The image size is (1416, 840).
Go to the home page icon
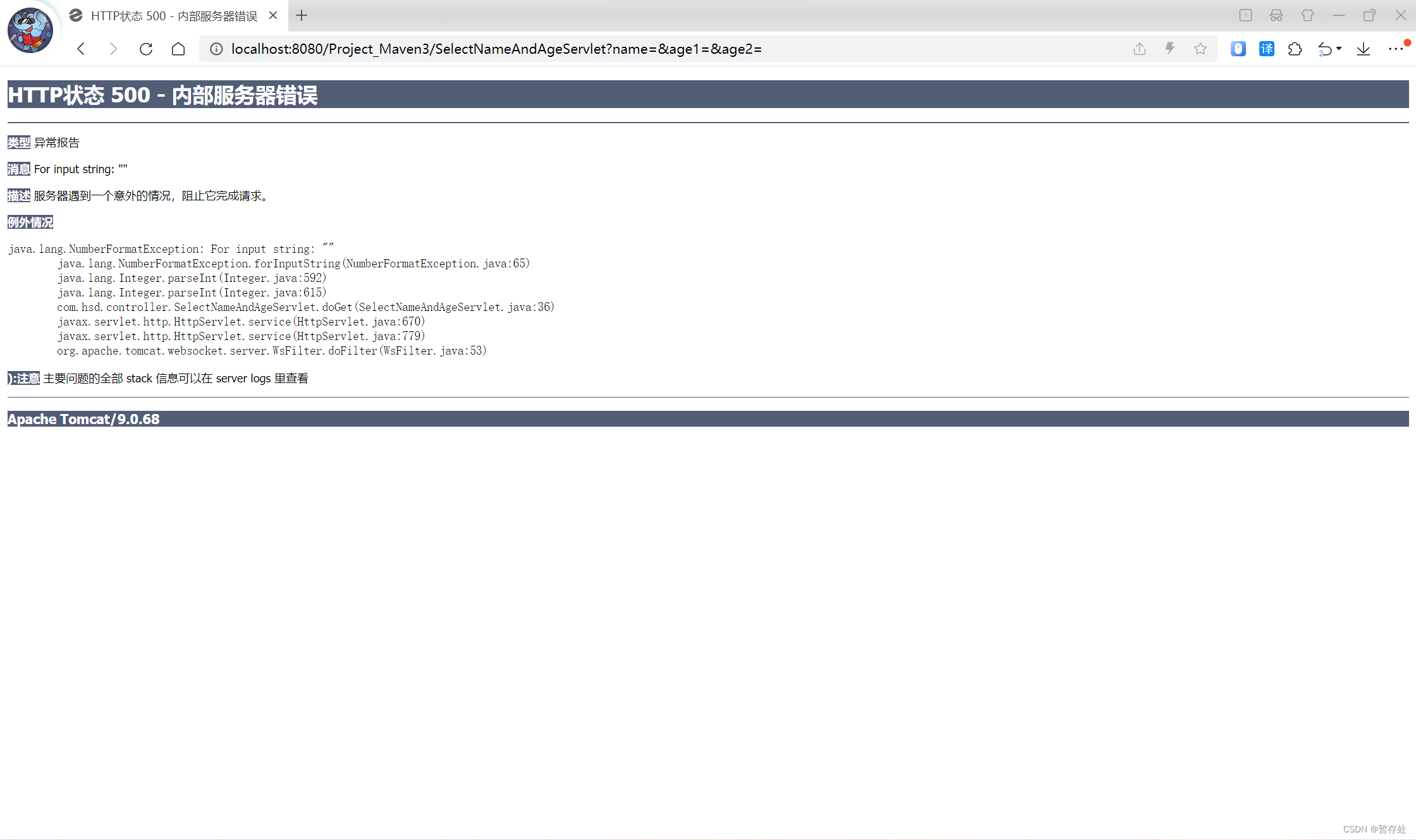pyautogui.click(x=178, y=49)
